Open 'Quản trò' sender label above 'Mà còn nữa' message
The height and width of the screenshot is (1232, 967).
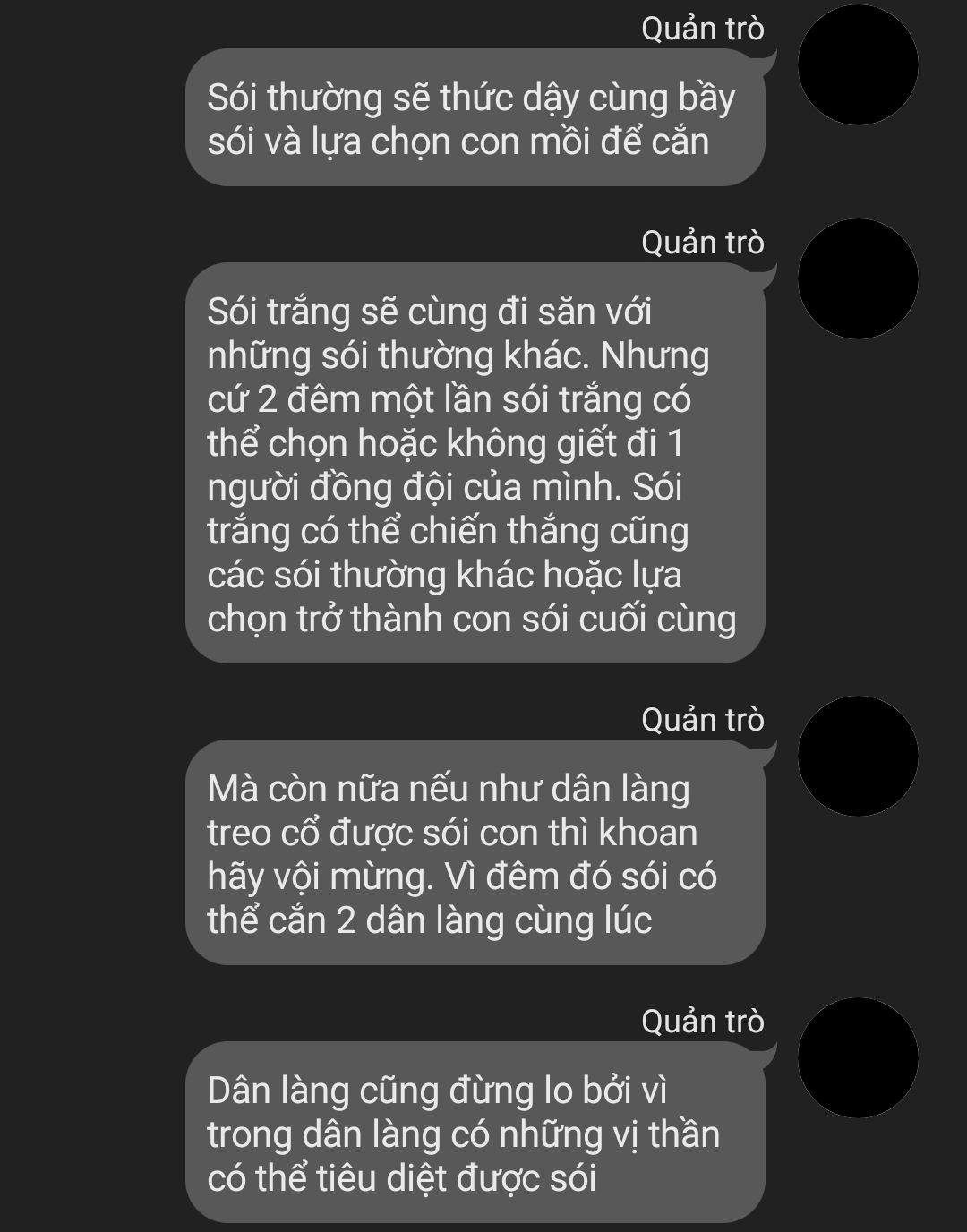click(703, 720)
